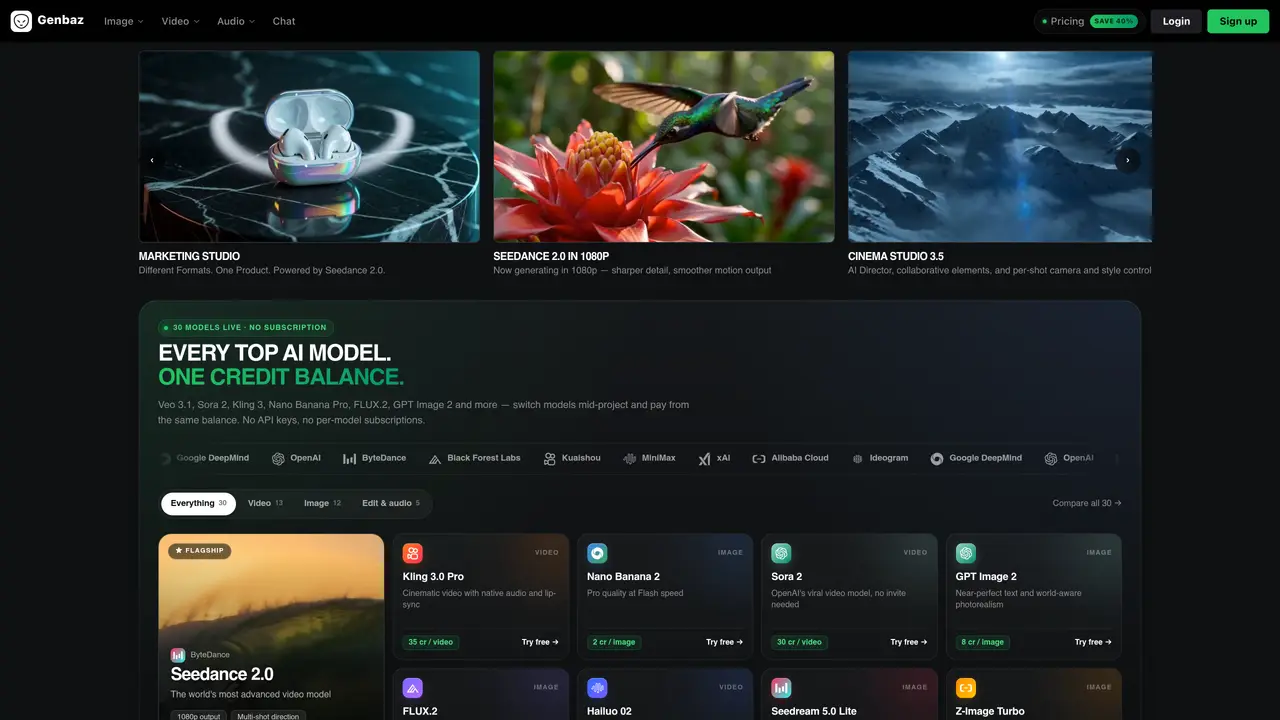
Task: Open Pricing with Save 40% badge
Action: pos(1089,21)
